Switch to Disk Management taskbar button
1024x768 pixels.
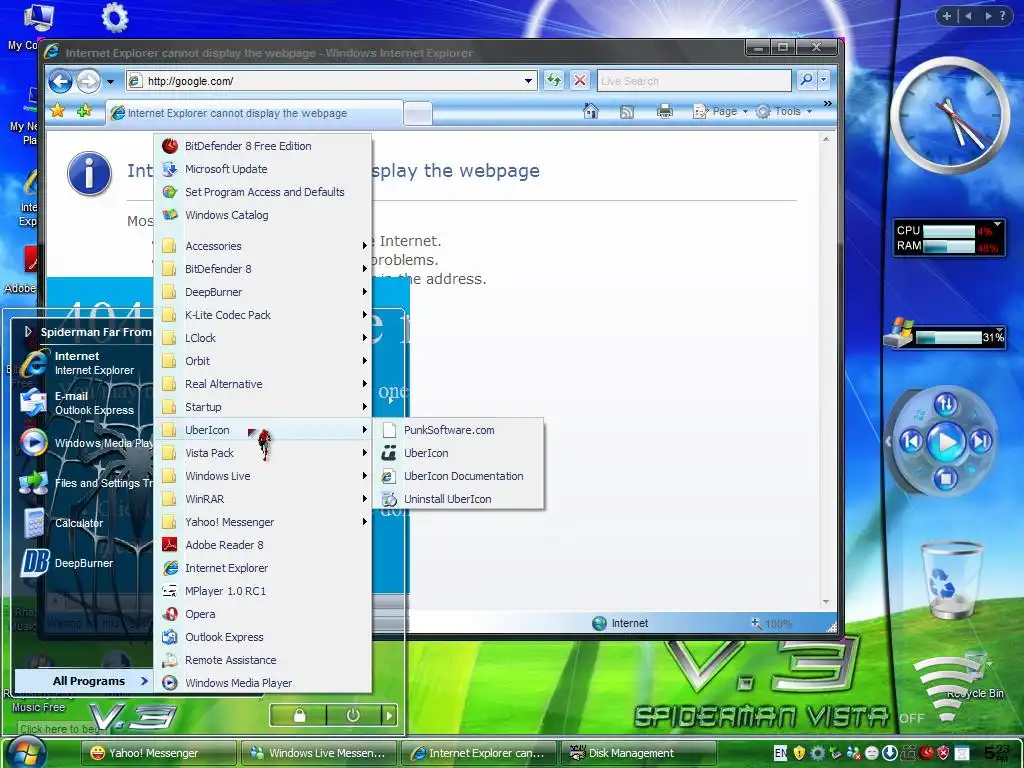point(639,753)
